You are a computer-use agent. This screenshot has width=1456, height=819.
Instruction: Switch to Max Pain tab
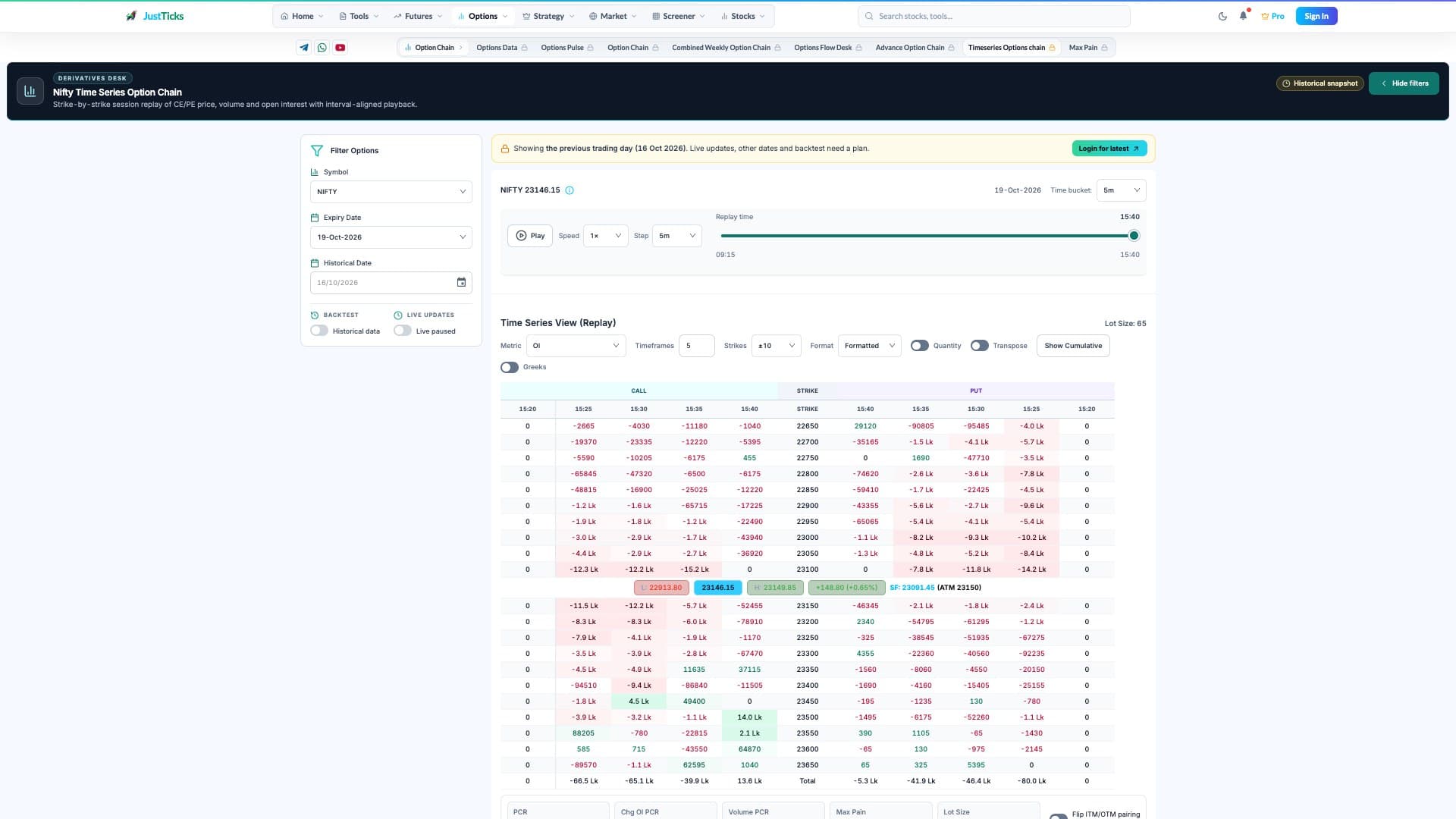tap(1088, 48)
